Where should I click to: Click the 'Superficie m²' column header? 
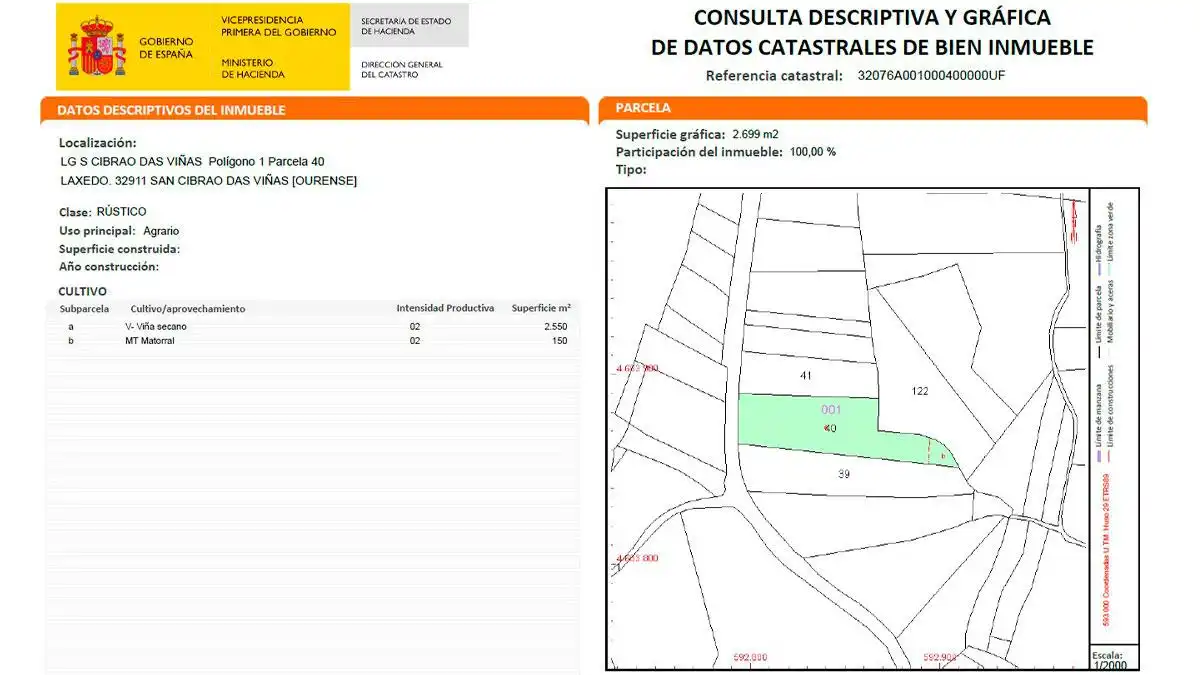[x=541, y=308]
